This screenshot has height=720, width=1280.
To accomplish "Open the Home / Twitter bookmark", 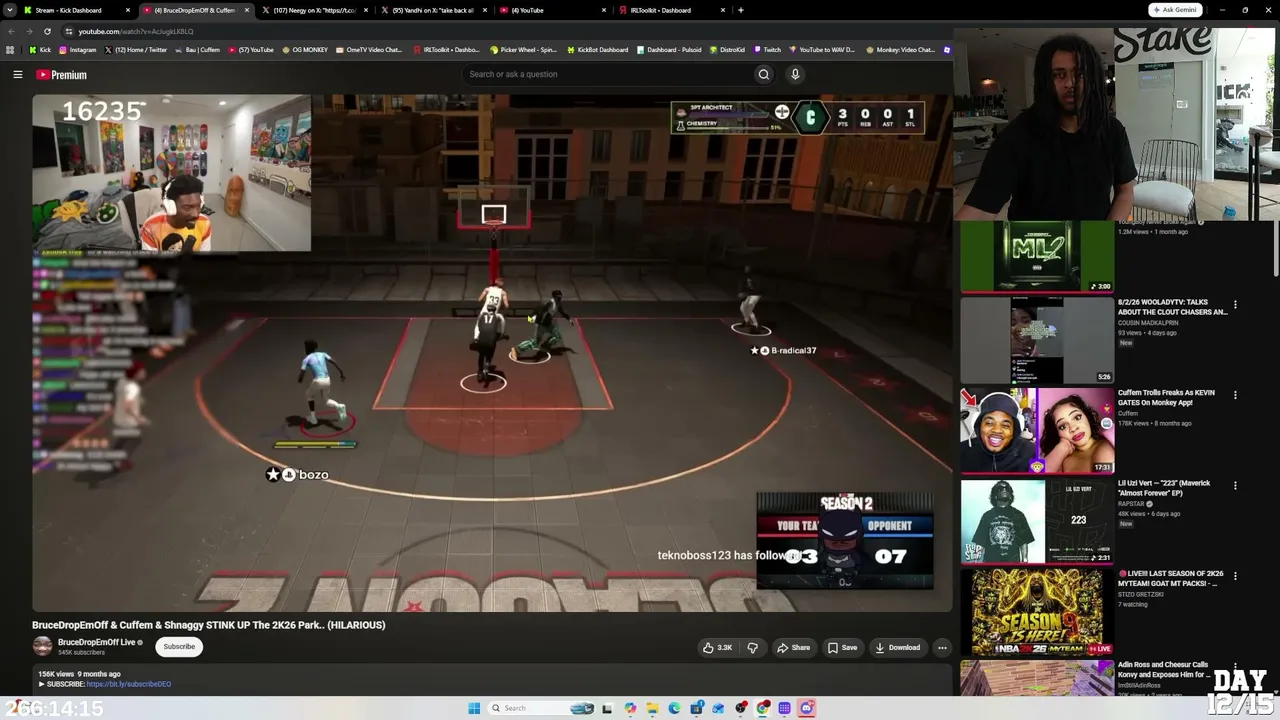I will tap(136, 50).
